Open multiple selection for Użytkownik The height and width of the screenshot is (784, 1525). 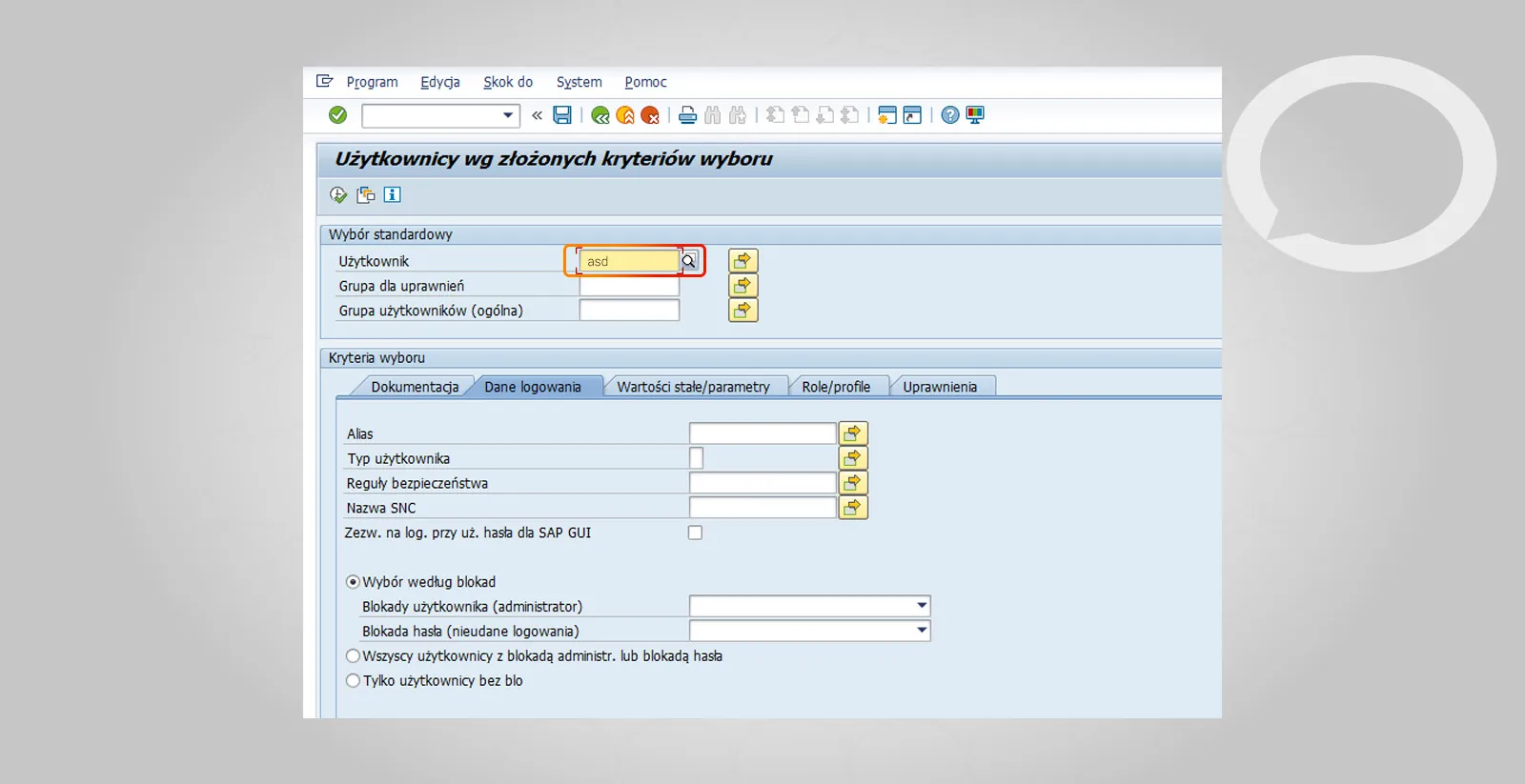coord(742,261)
